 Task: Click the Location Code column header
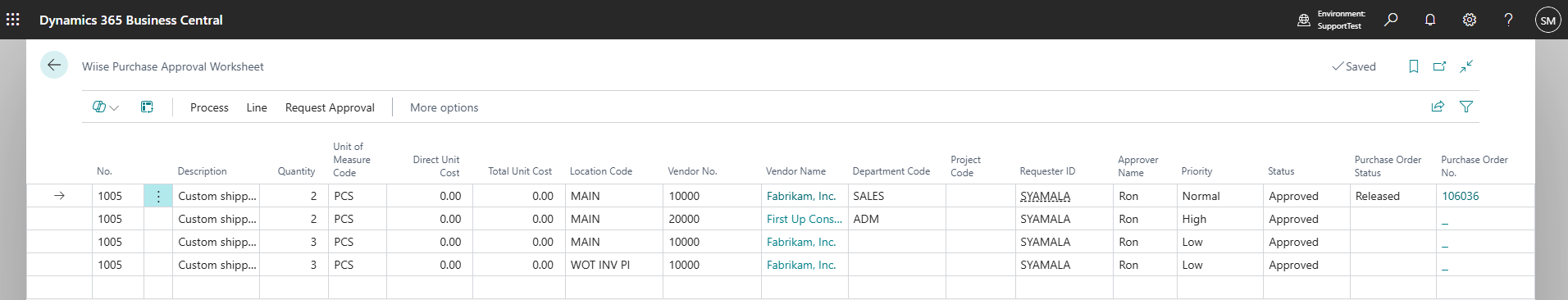point(601,171)
